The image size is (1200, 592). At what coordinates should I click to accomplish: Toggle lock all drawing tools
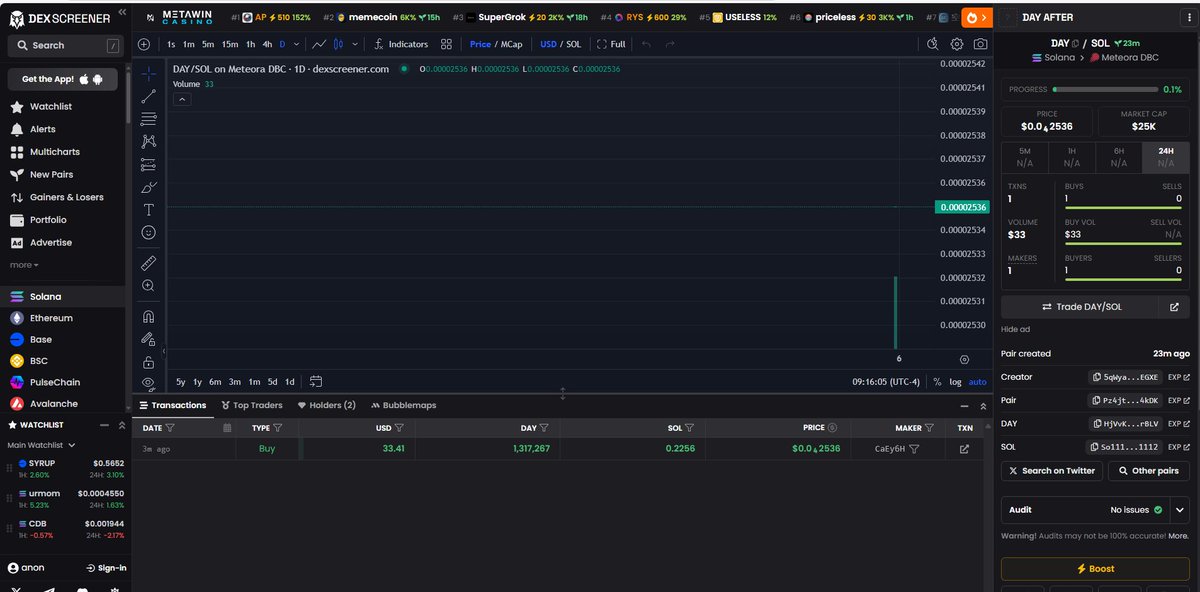(148, 362)
